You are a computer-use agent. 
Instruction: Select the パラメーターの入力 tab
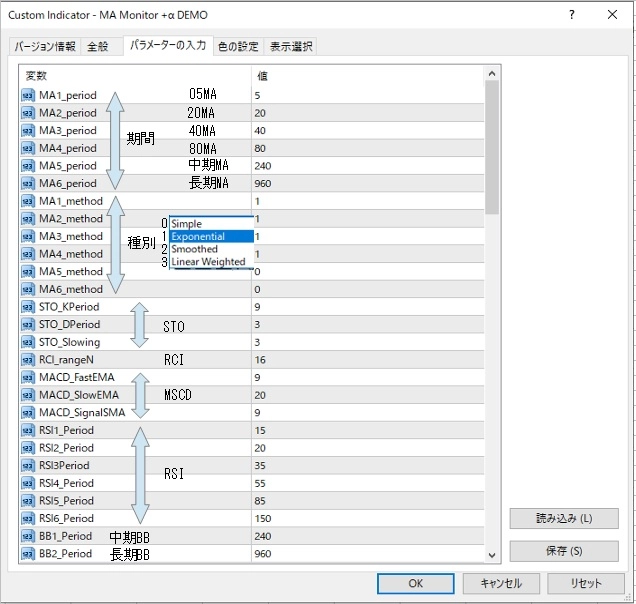coord(168,45)
